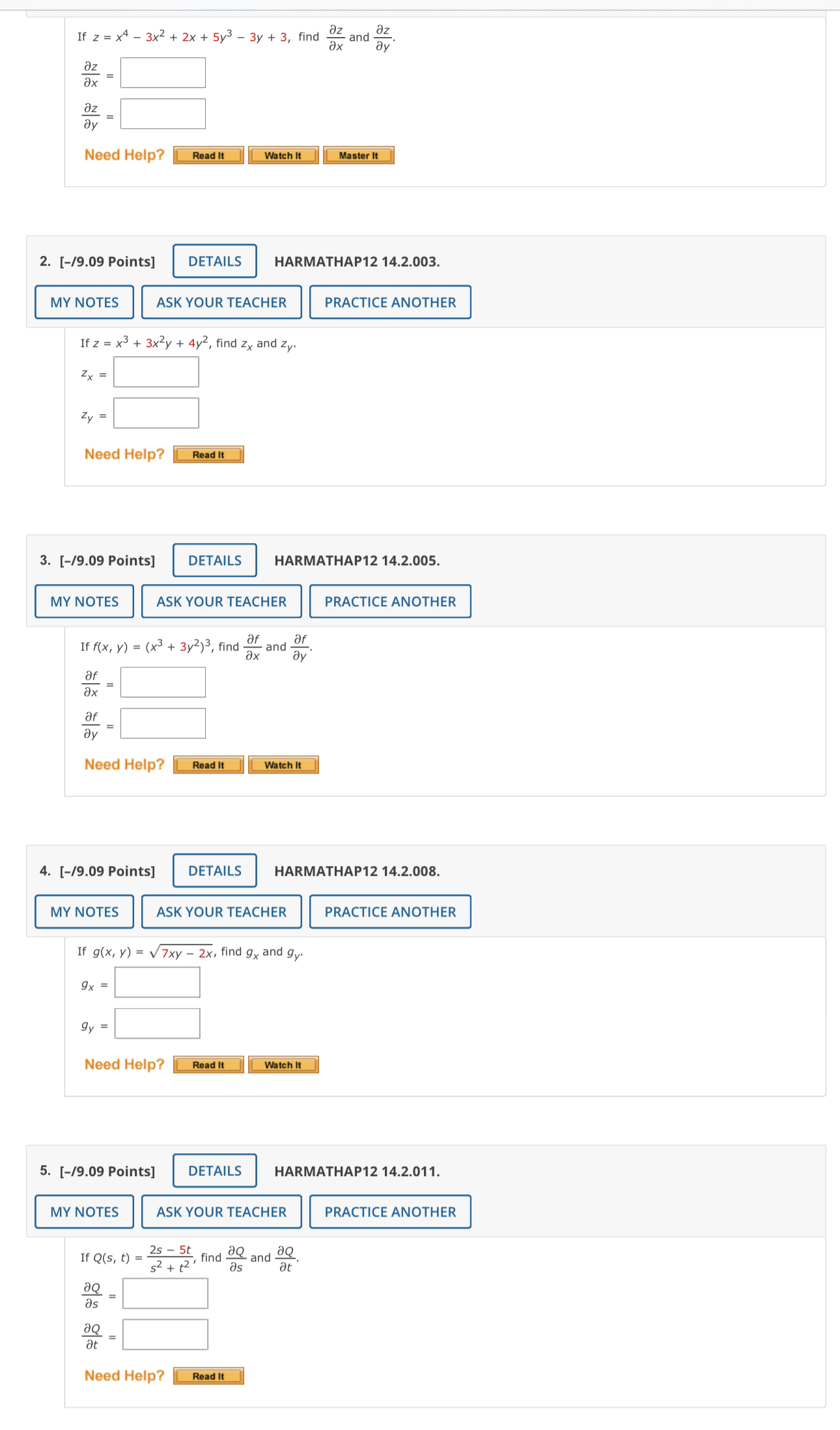Screen dimensions: 840x1430
Task: Open MY NOTES for problem 2
Action: (83, 301)
